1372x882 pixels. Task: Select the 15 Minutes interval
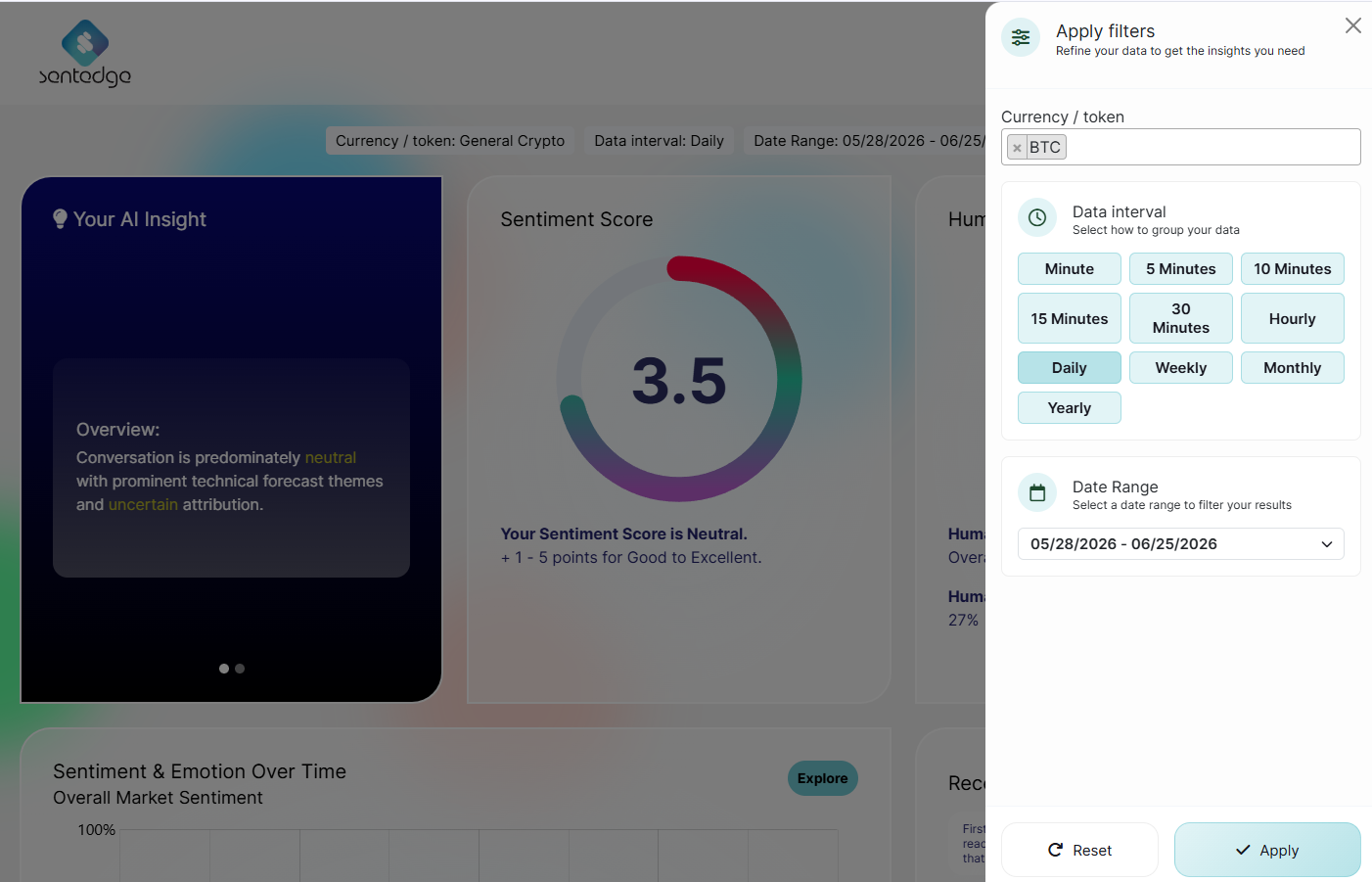coord(1070,318)
